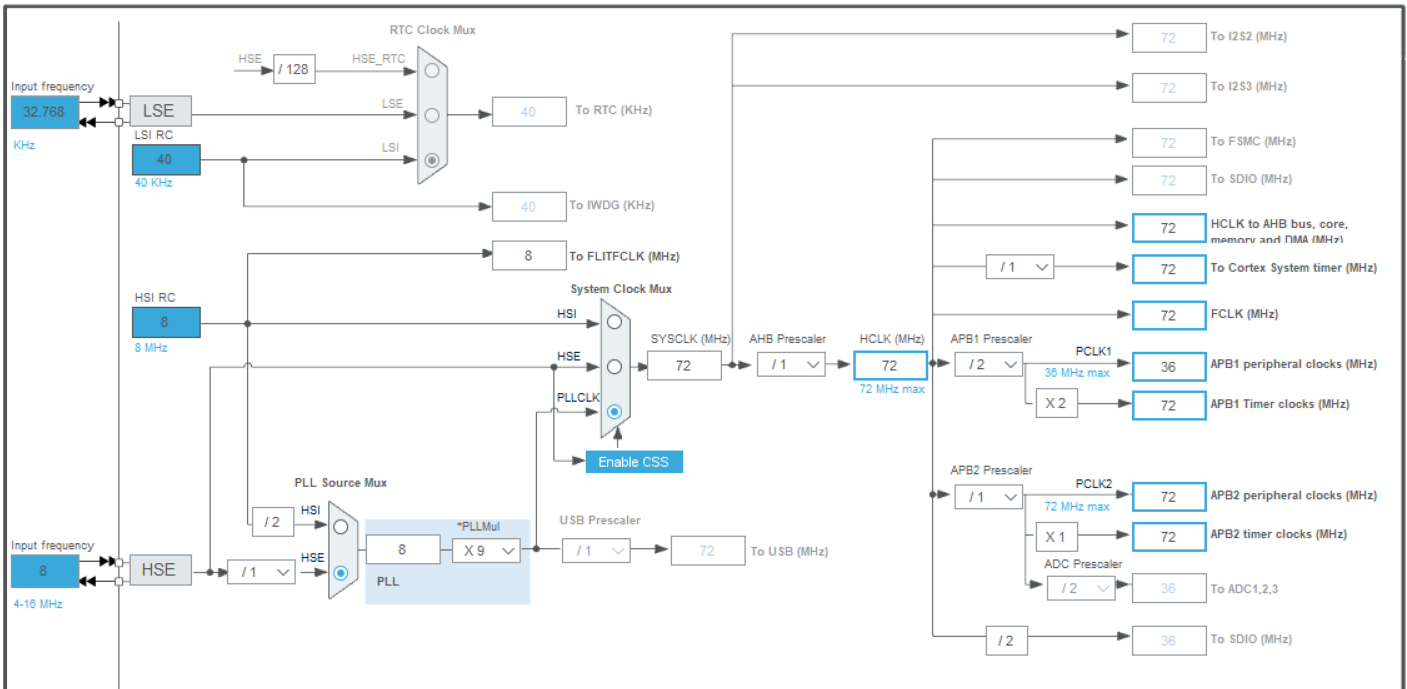Open the APB1 Prescaler dropdown
1407x689 pixels.
point(988,365)
